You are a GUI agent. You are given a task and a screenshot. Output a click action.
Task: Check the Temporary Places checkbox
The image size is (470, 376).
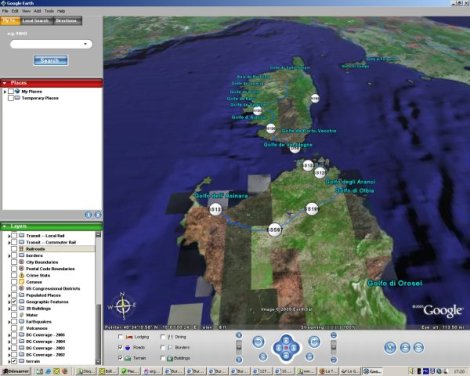click(x=11, y=98)
